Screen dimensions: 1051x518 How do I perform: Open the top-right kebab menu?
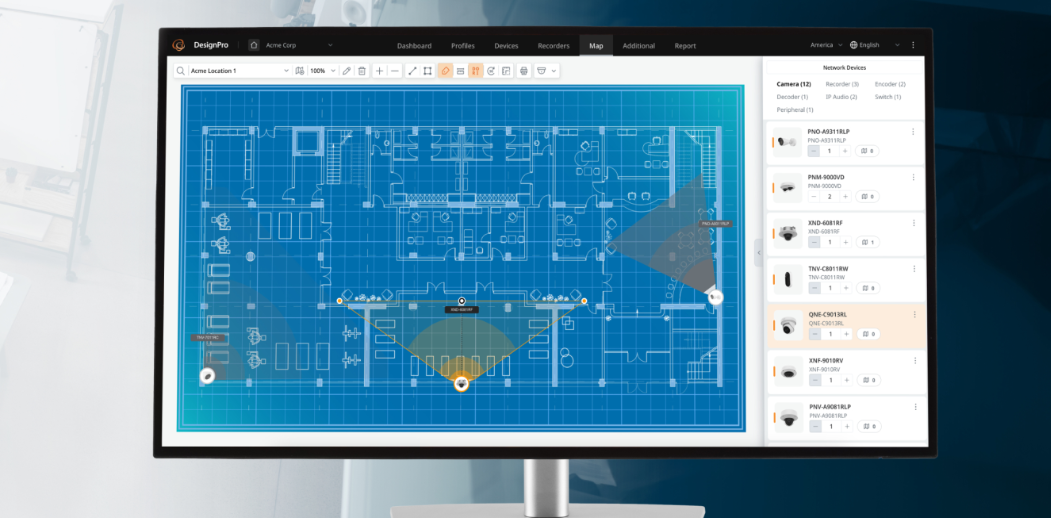(x=913, y=45)
